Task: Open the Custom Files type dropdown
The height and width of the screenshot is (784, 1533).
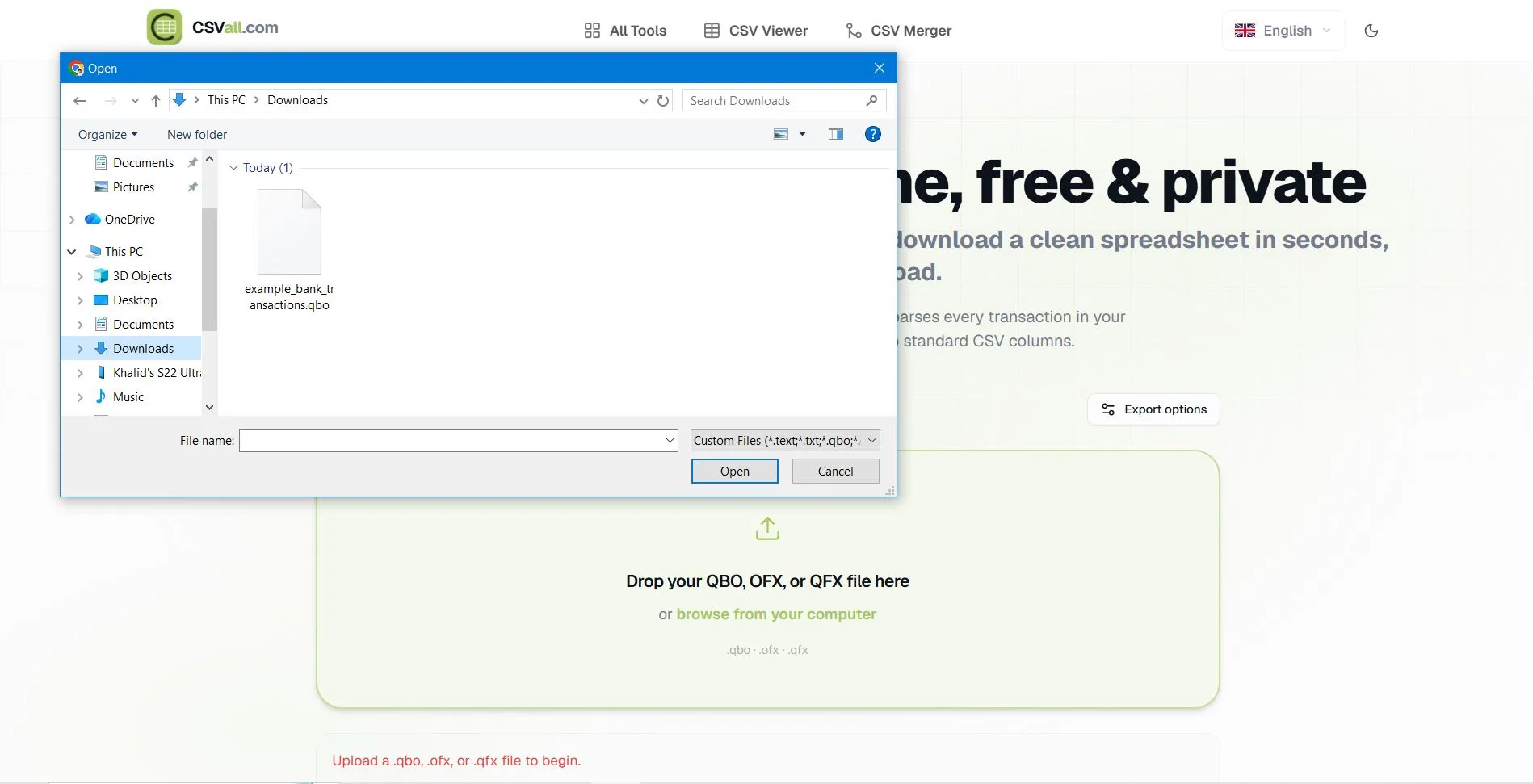Action: (x=785, y=441)
